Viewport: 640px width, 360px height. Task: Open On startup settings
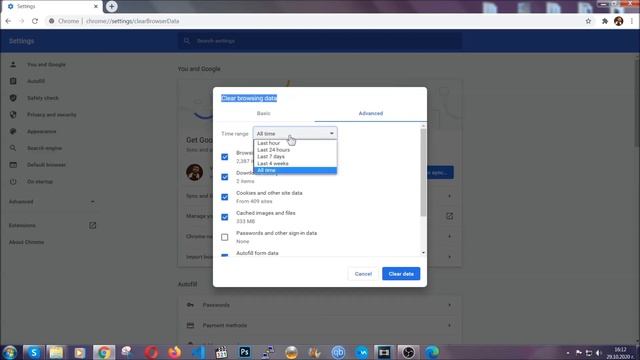tap(40, 182)
